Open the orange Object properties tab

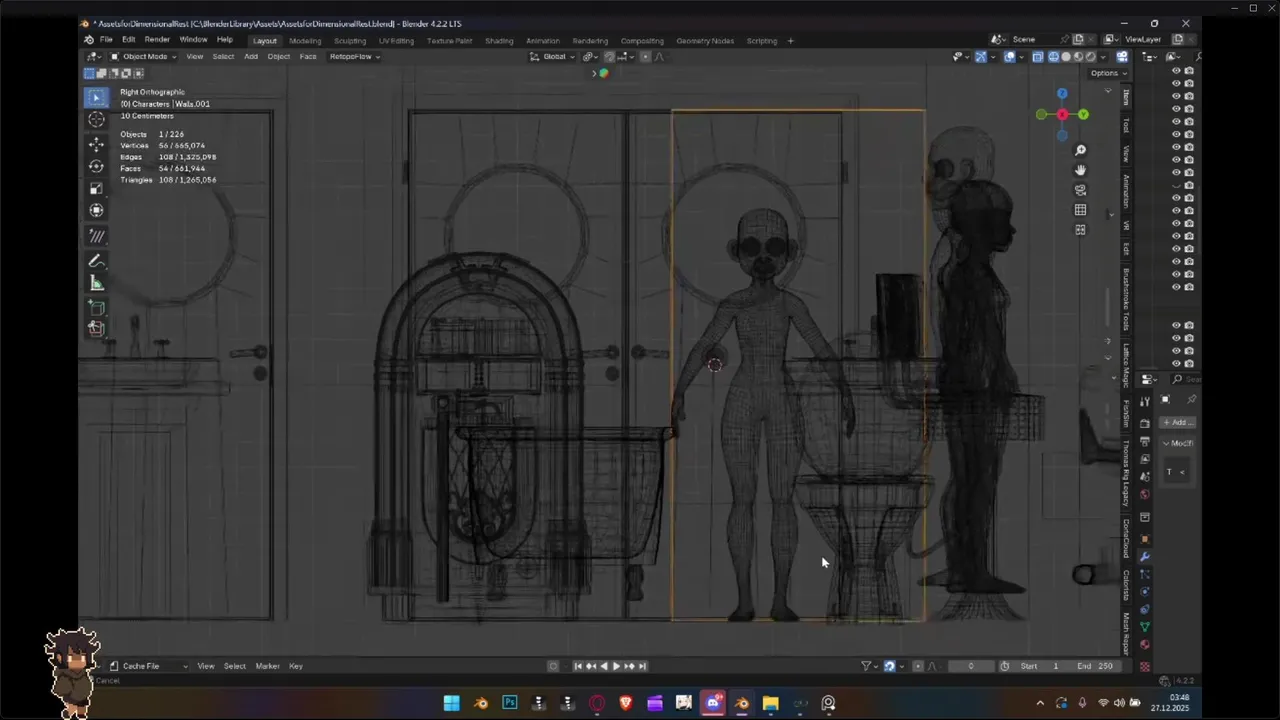coord(1145,539)
